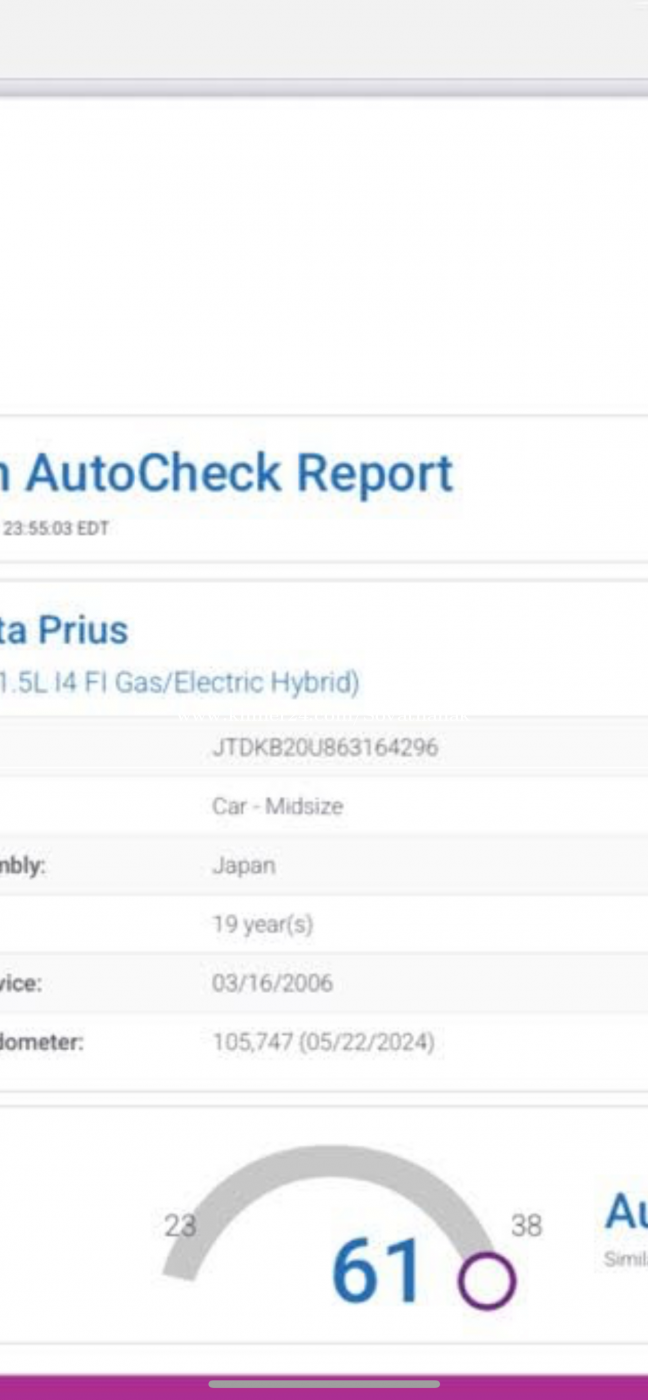
Task: Click the large 61 score number
Action: (x=377, y=1271)
